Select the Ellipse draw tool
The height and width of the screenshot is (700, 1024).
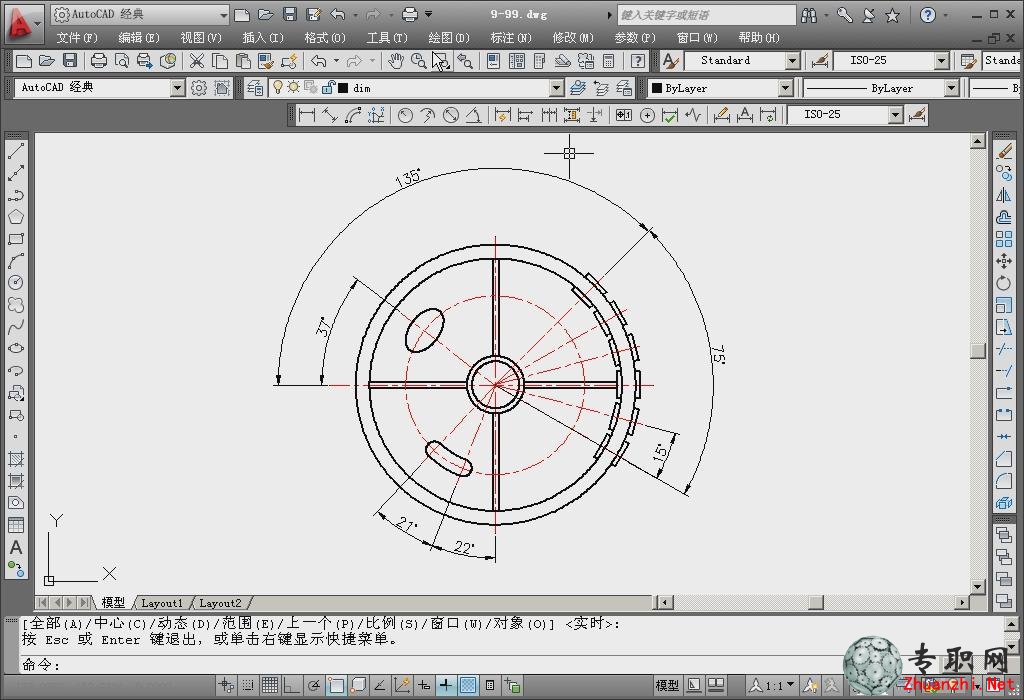tap(16, 349)
